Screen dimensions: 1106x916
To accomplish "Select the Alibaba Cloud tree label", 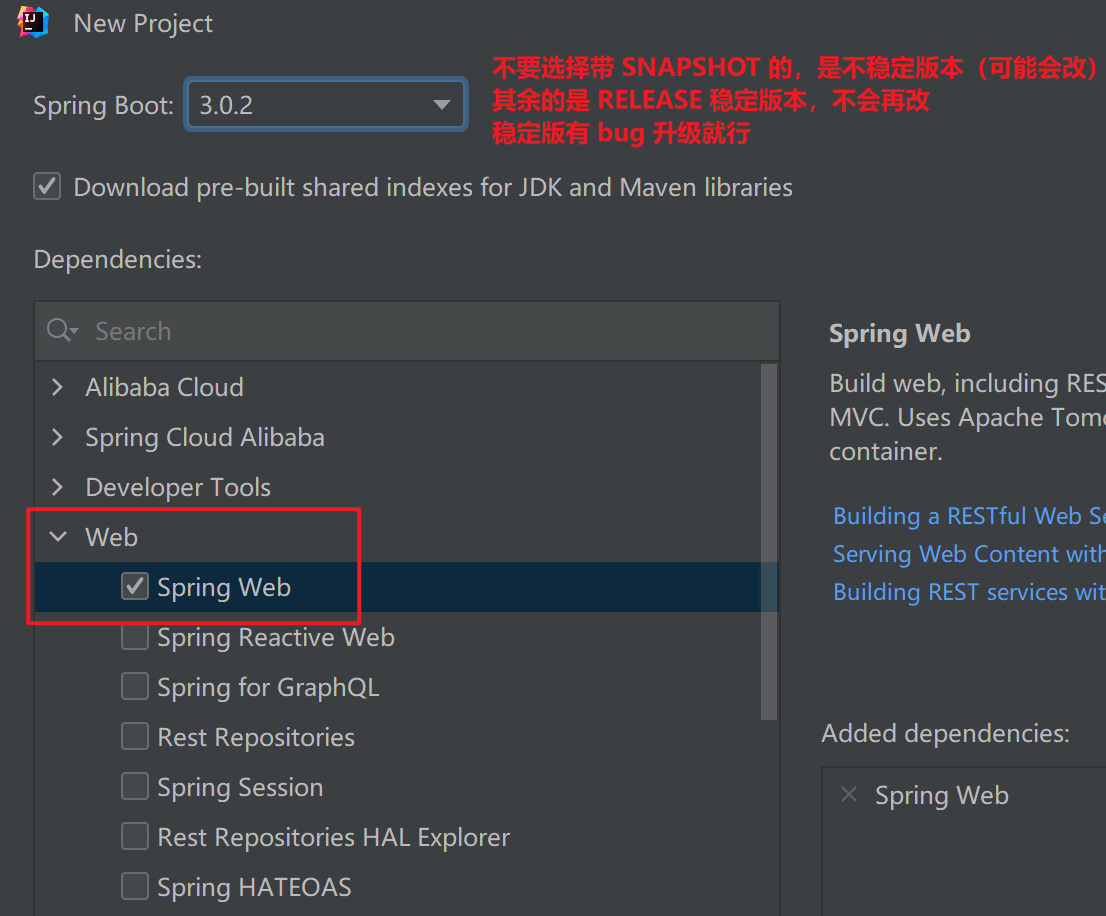I will [164, 387].
